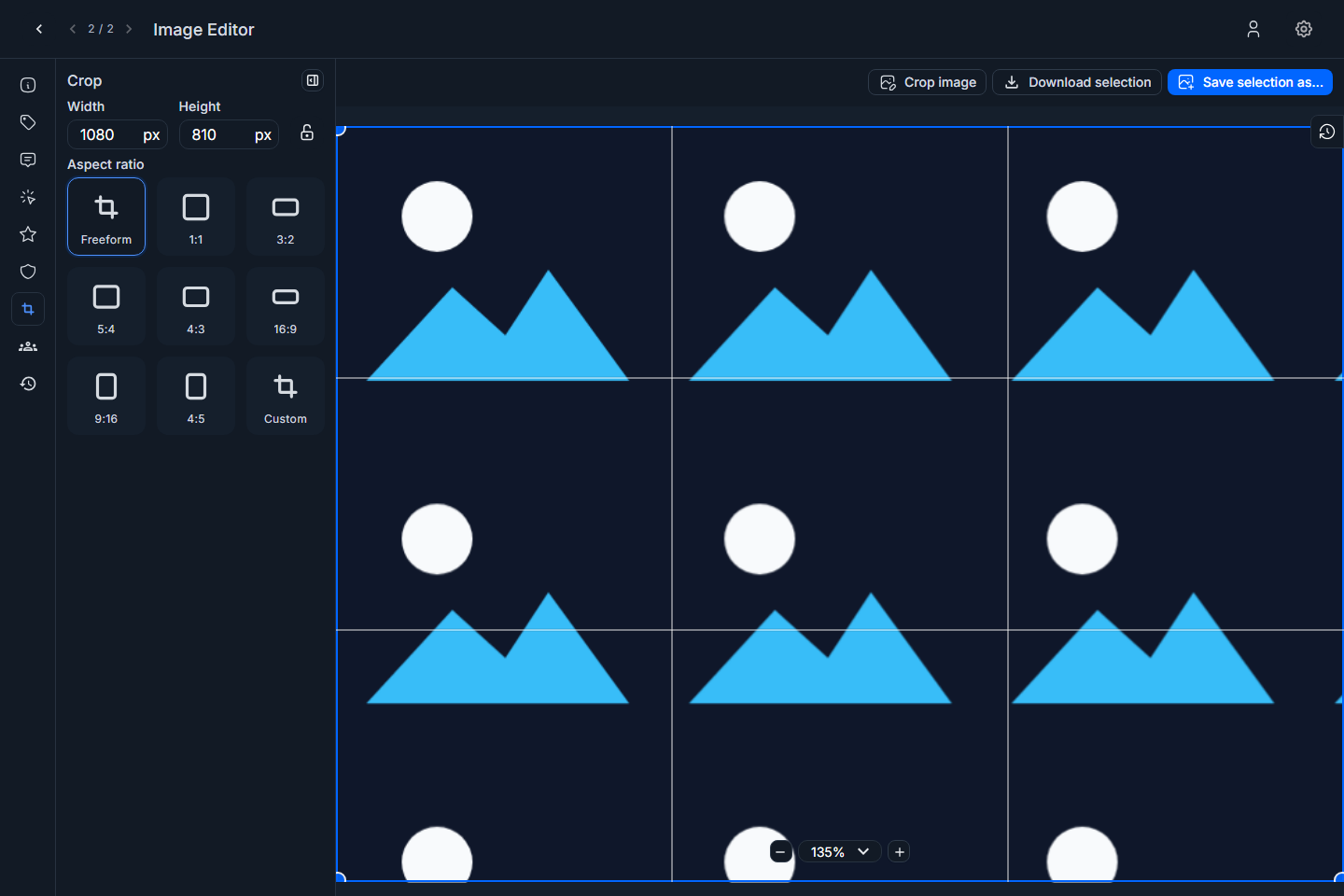Screen dimensions: 1344x896
Task: Zoom in with the plus button
Action: pos(899,851)
